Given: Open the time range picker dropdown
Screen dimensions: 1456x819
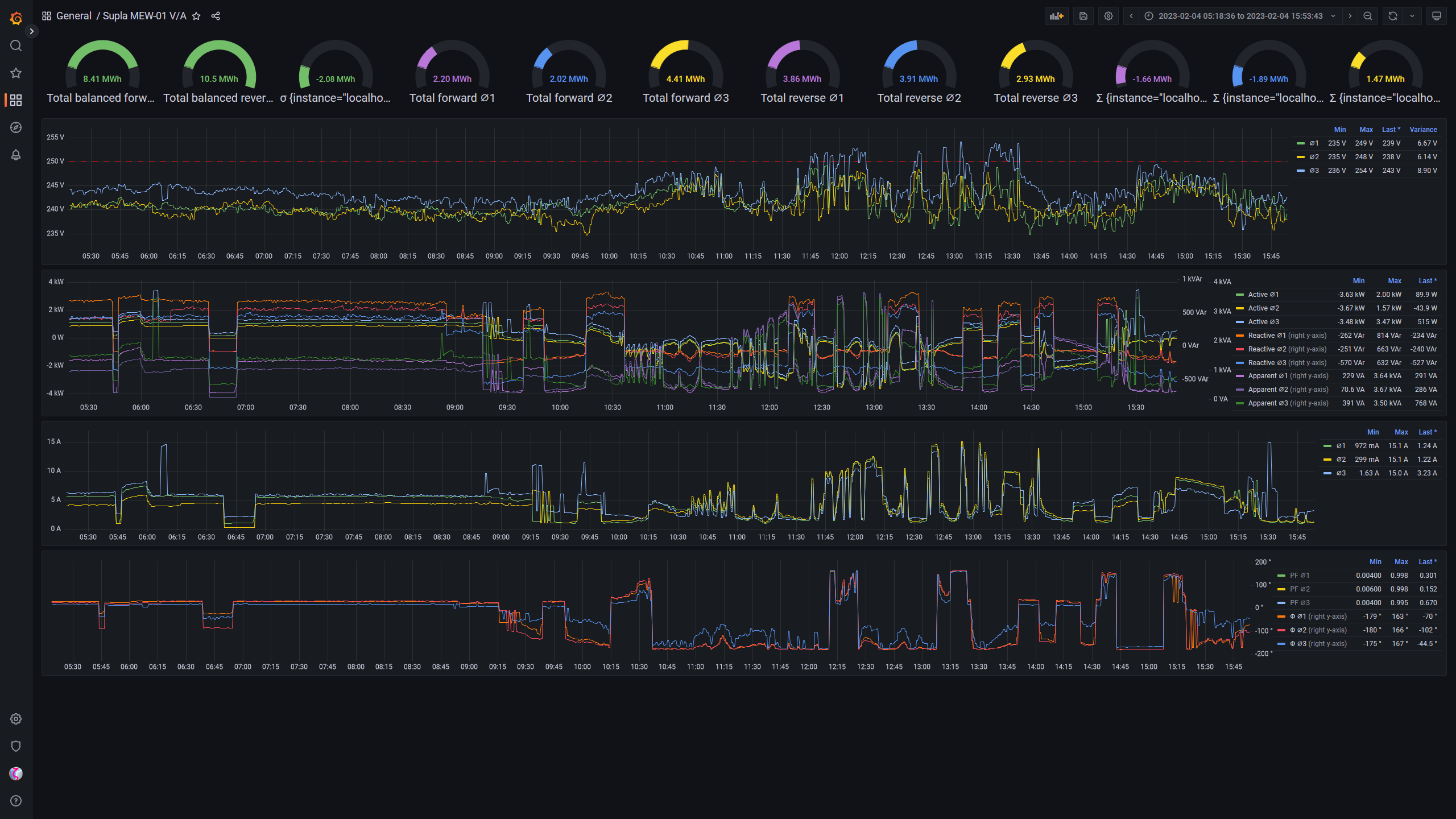Looking at the screenshot, I should pyautogui.click(x=1240, y=16).
